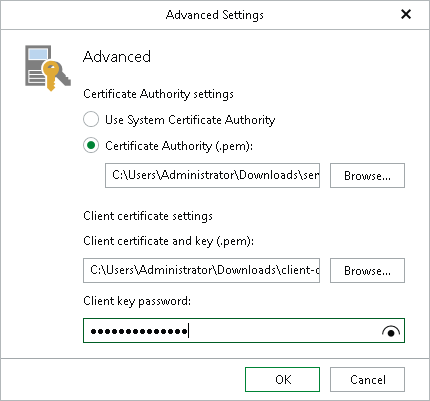
Task: Cancel the Advanced Settings dialog
Action: click(x=367, y=379)
